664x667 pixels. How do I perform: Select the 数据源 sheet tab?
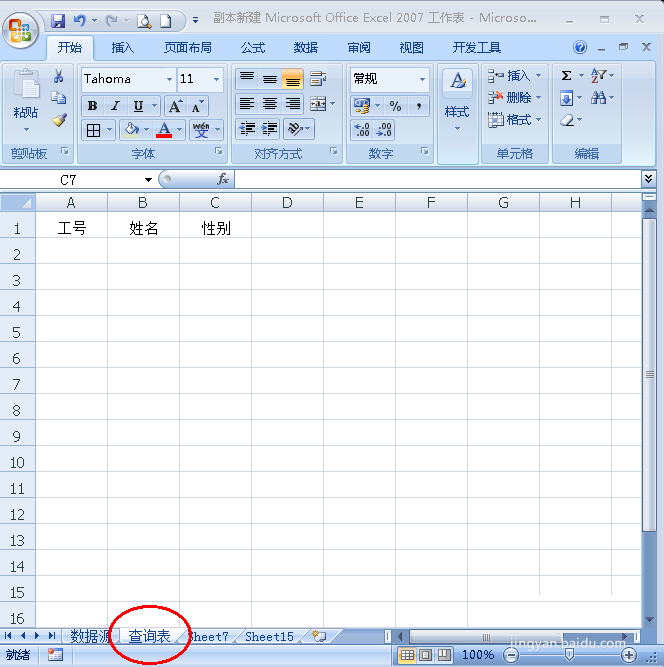point(90,636)
